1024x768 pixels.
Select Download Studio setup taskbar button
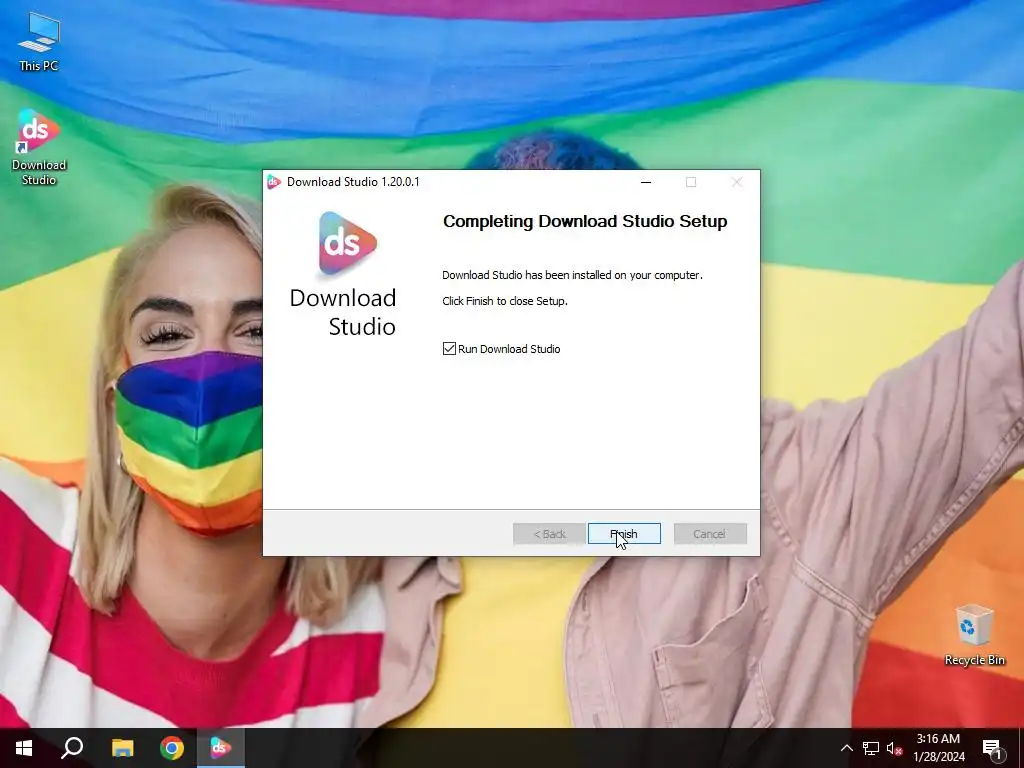(x=221, y=748)
